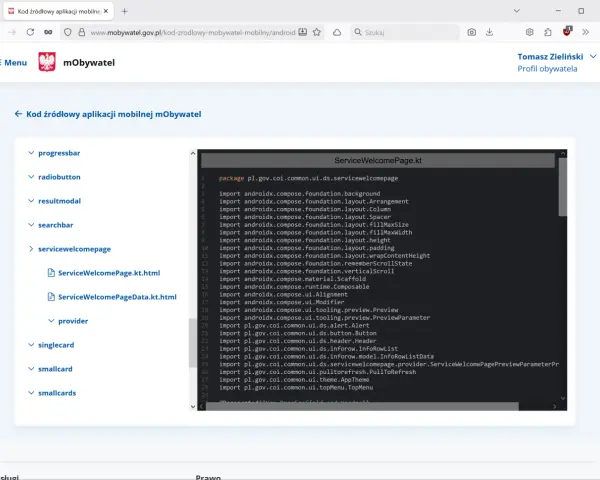
Task: Click the Profil obywatela link
Action: click(x=547, y=69)
